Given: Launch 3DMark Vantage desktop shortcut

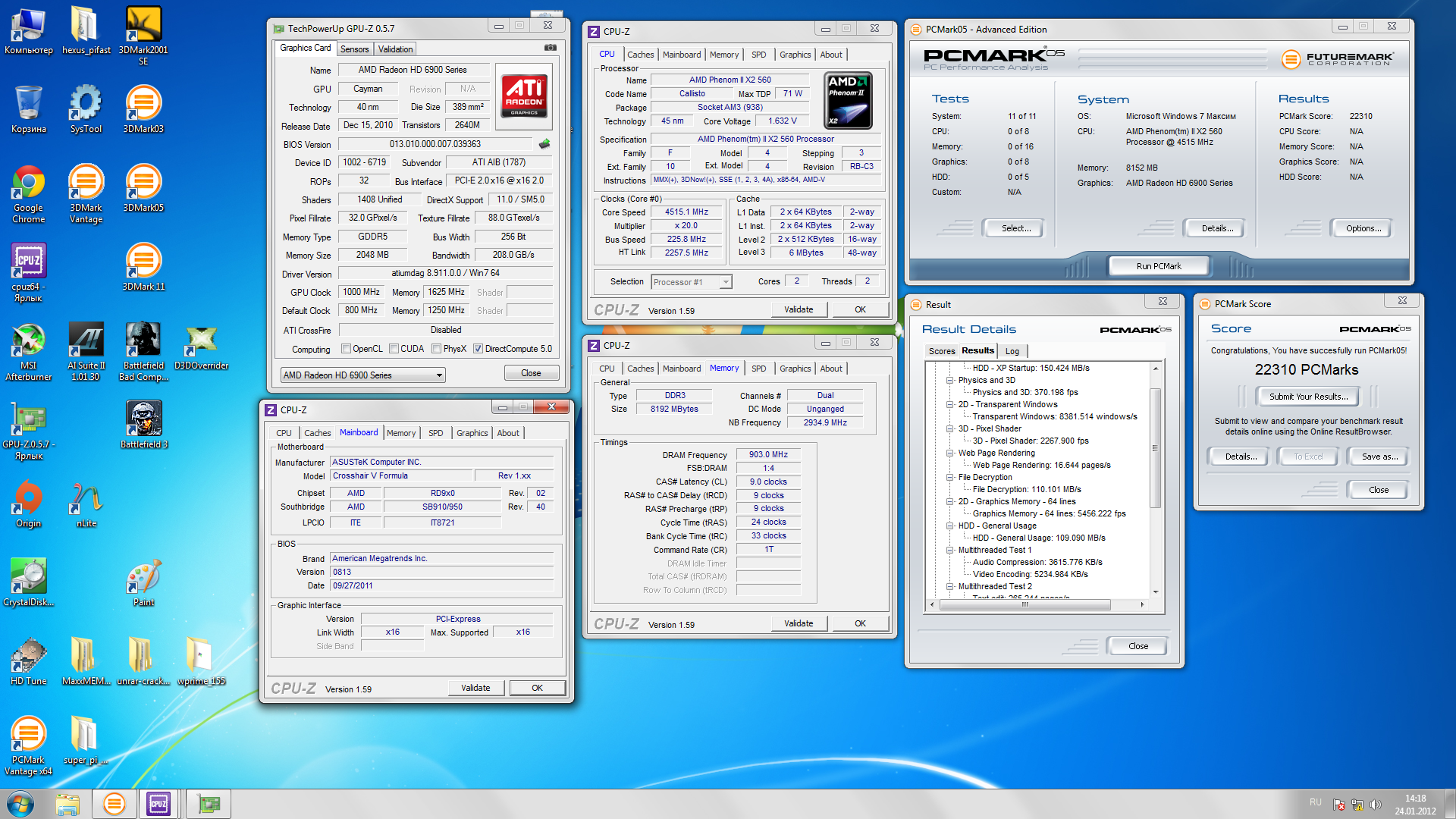Looking at the screenshot, I should [86, 193].
